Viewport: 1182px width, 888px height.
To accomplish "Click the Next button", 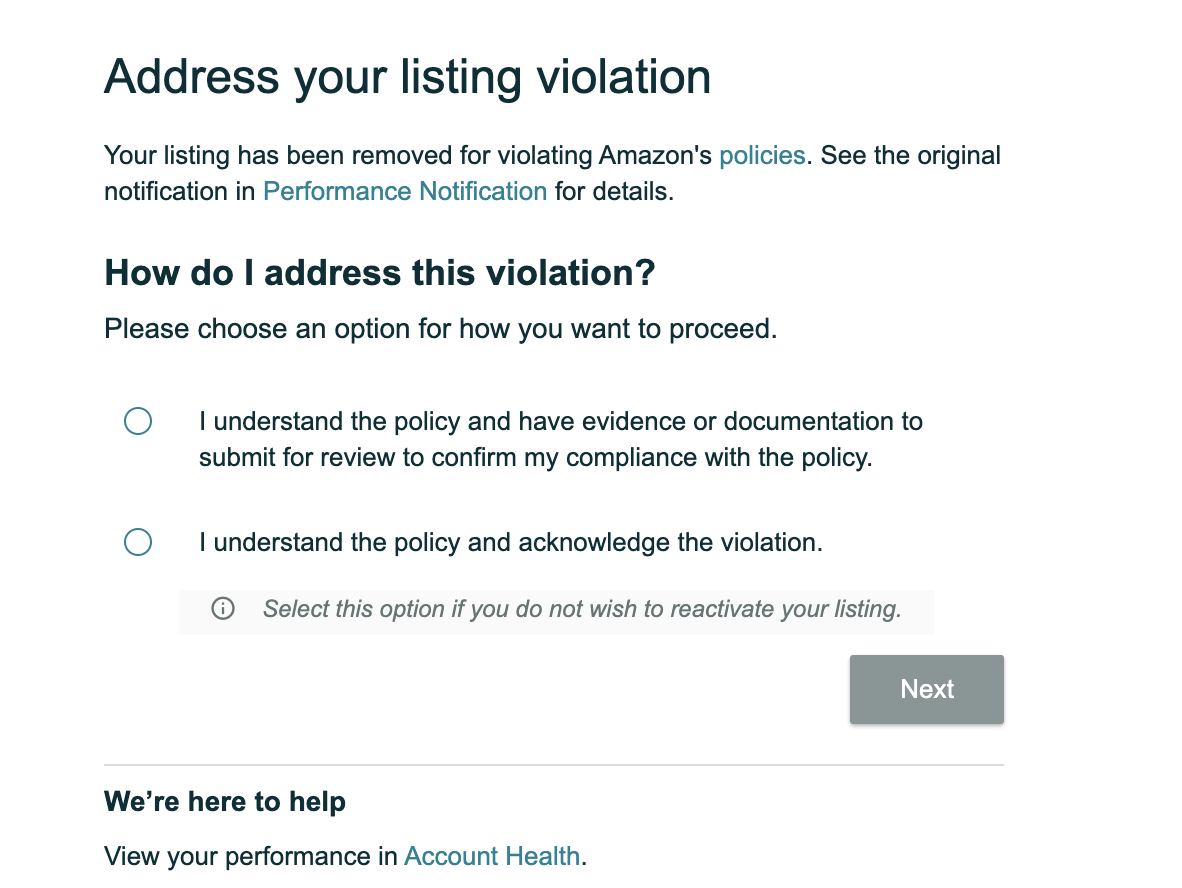I will [926, 689].
